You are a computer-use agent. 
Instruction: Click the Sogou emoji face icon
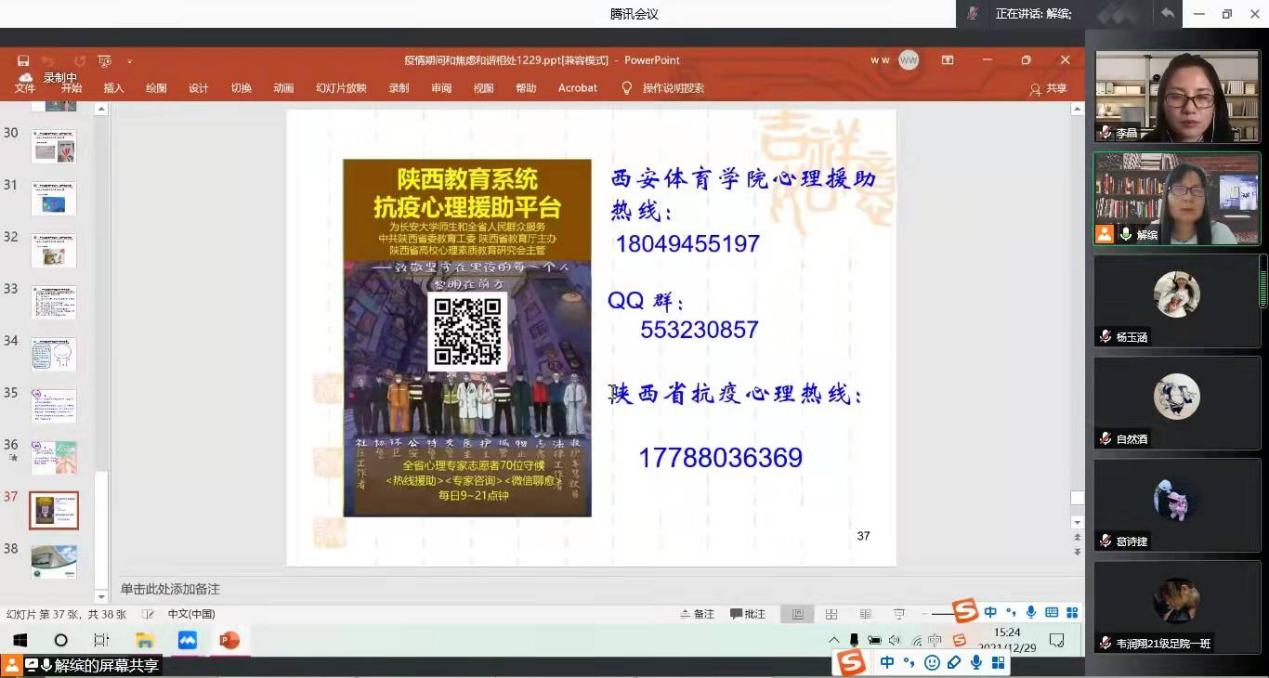pos(932,662)
